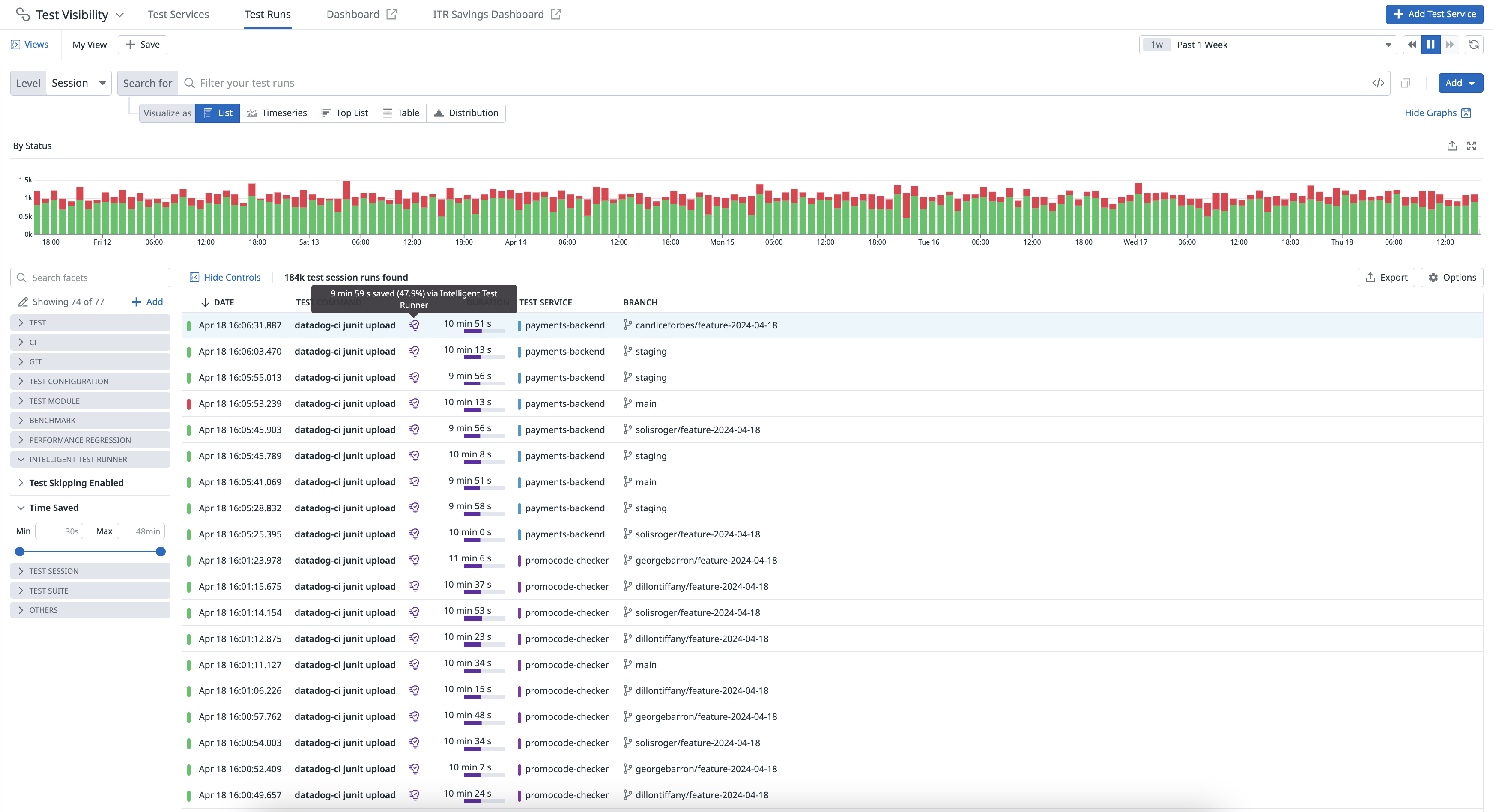The height and width of the screenshot is (812, 1493).
Task: Click the fast-forward time range icon
Action: pyautogui.click(x=1450, y=45)
